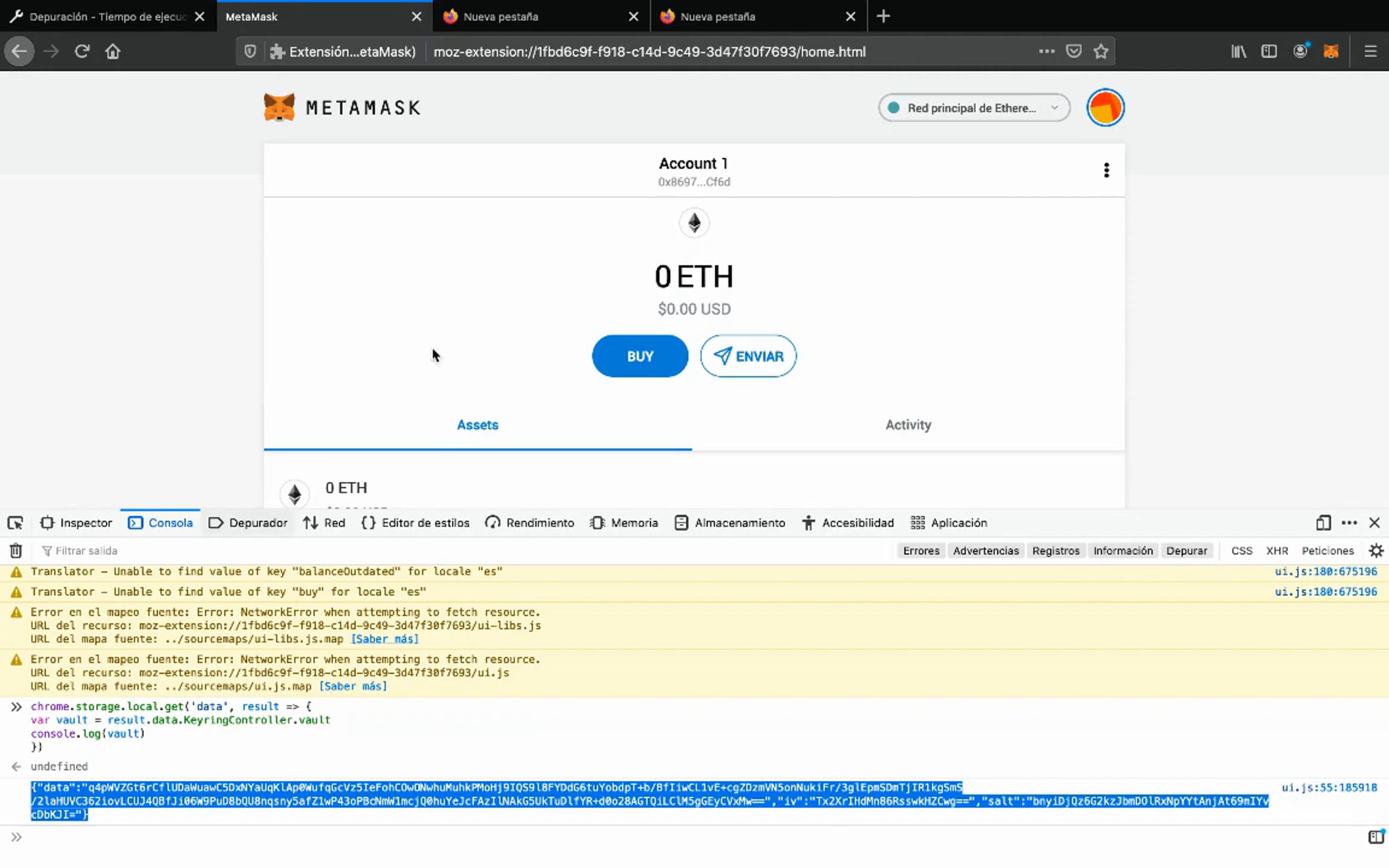The image size is (1389, 868).
Task: Open the Memoria devtools tab
Action: pos(624,523)
